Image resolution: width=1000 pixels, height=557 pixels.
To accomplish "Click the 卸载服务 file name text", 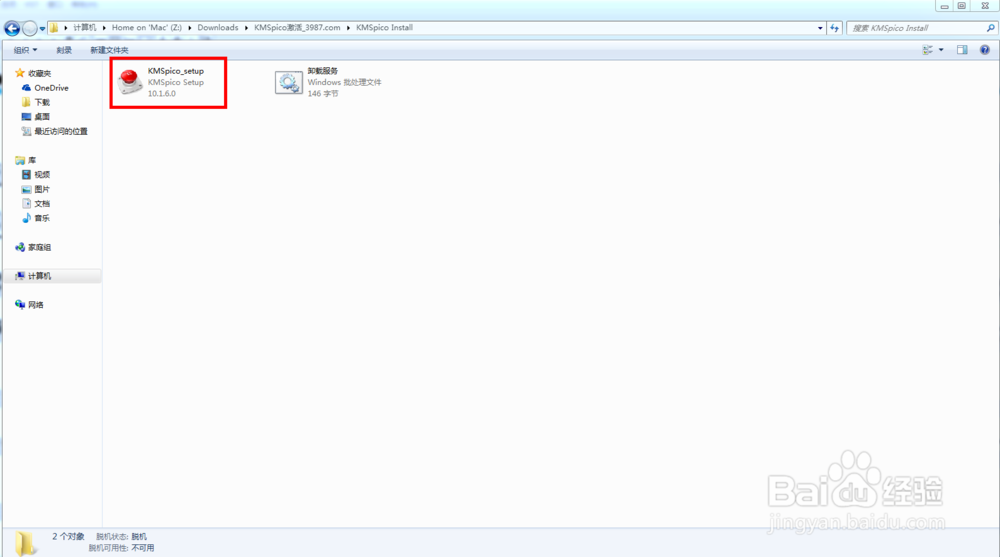I will pos(323,71).
